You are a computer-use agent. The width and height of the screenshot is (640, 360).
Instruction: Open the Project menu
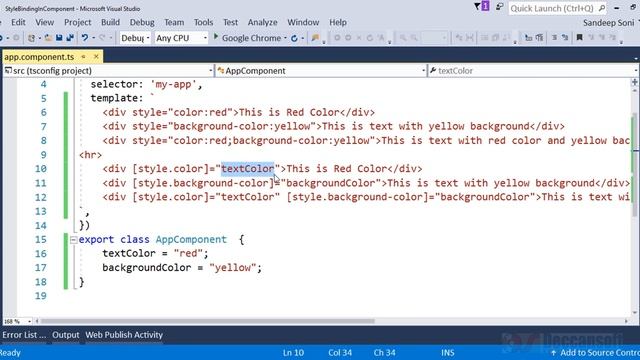[x=78, y=22]
